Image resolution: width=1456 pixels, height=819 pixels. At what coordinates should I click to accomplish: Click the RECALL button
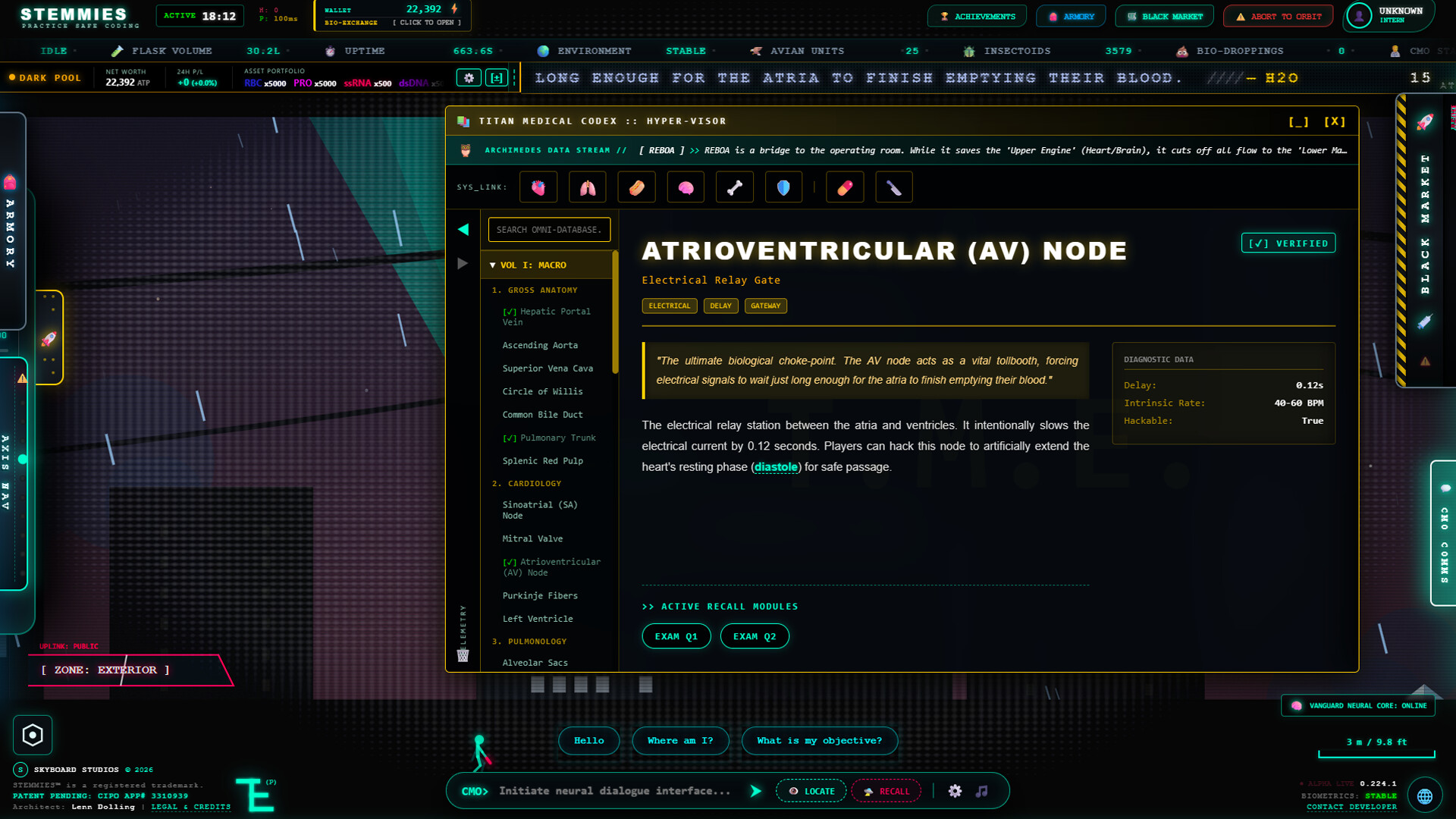886,791
